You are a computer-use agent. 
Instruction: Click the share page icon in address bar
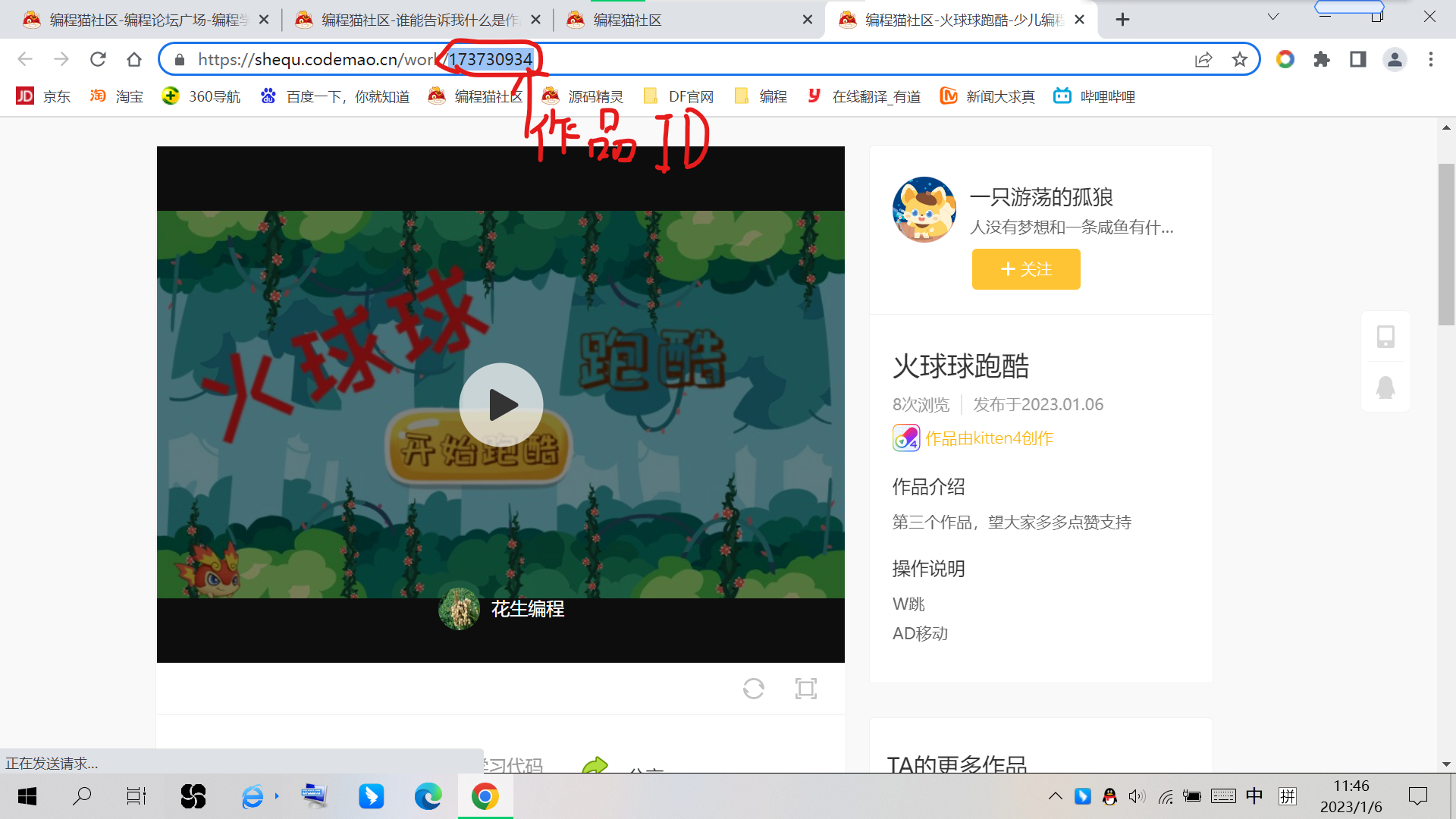(1203, 59)
